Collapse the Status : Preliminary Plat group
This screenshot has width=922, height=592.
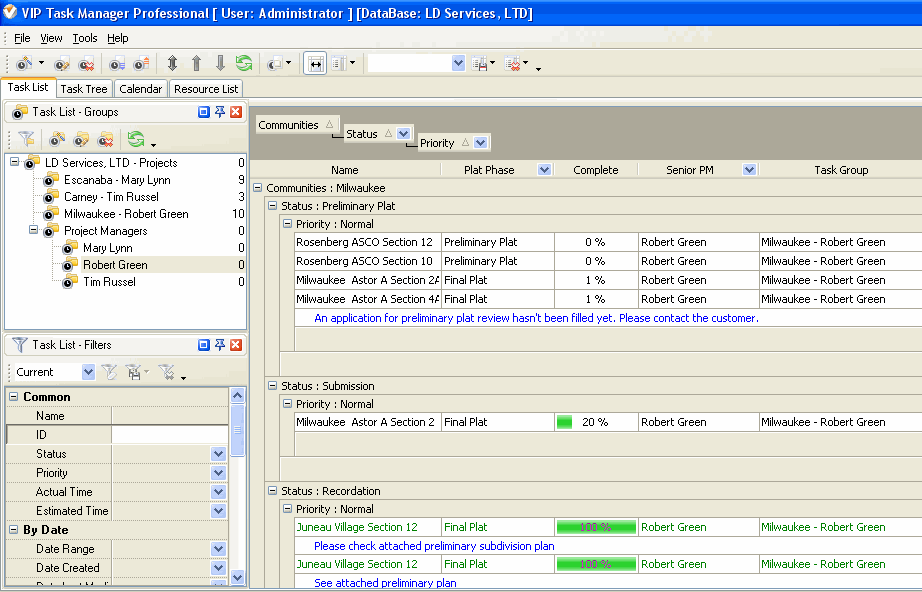(272, 205)
